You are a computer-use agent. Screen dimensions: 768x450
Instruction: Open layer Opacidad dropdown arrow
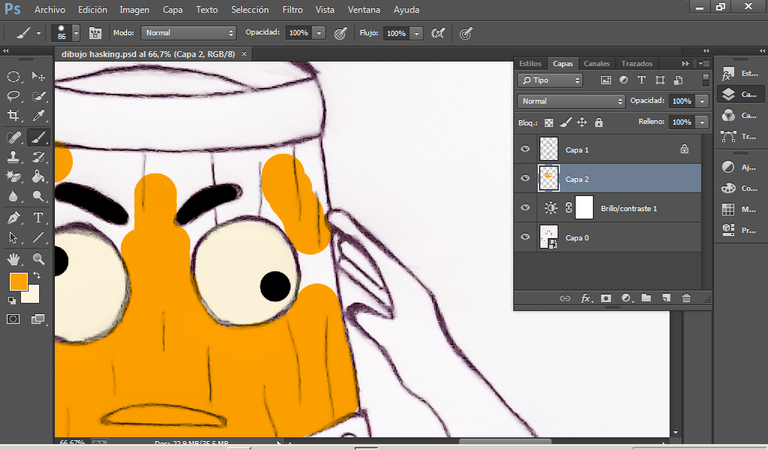pyautogui.click(x=702, y=101)
